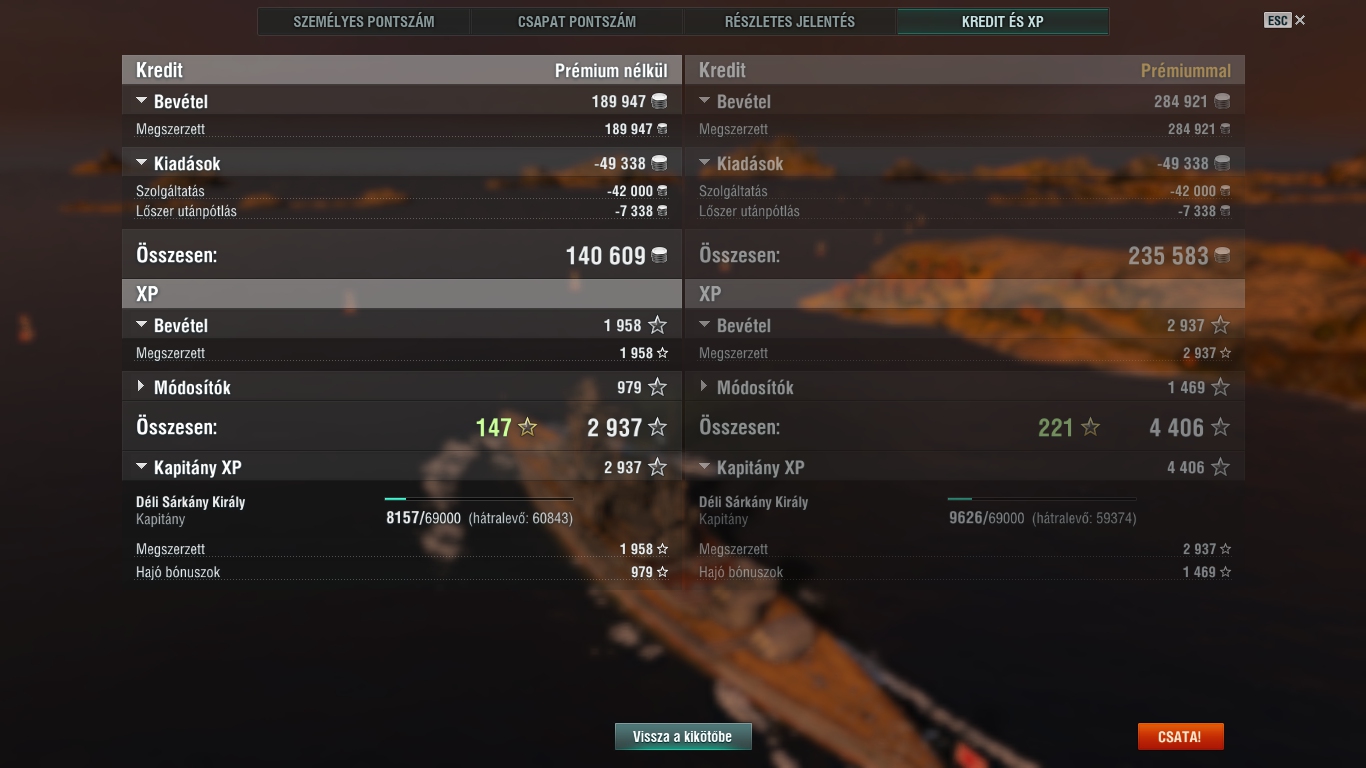Click the star icon next to green 147
The width and height of the screenshot is (1366, 768).
click(528, 428)
